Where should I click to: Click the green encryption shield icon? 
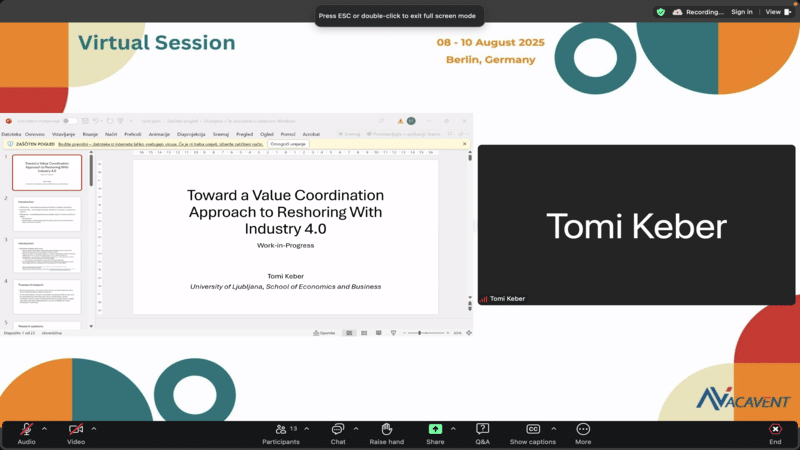660,12
